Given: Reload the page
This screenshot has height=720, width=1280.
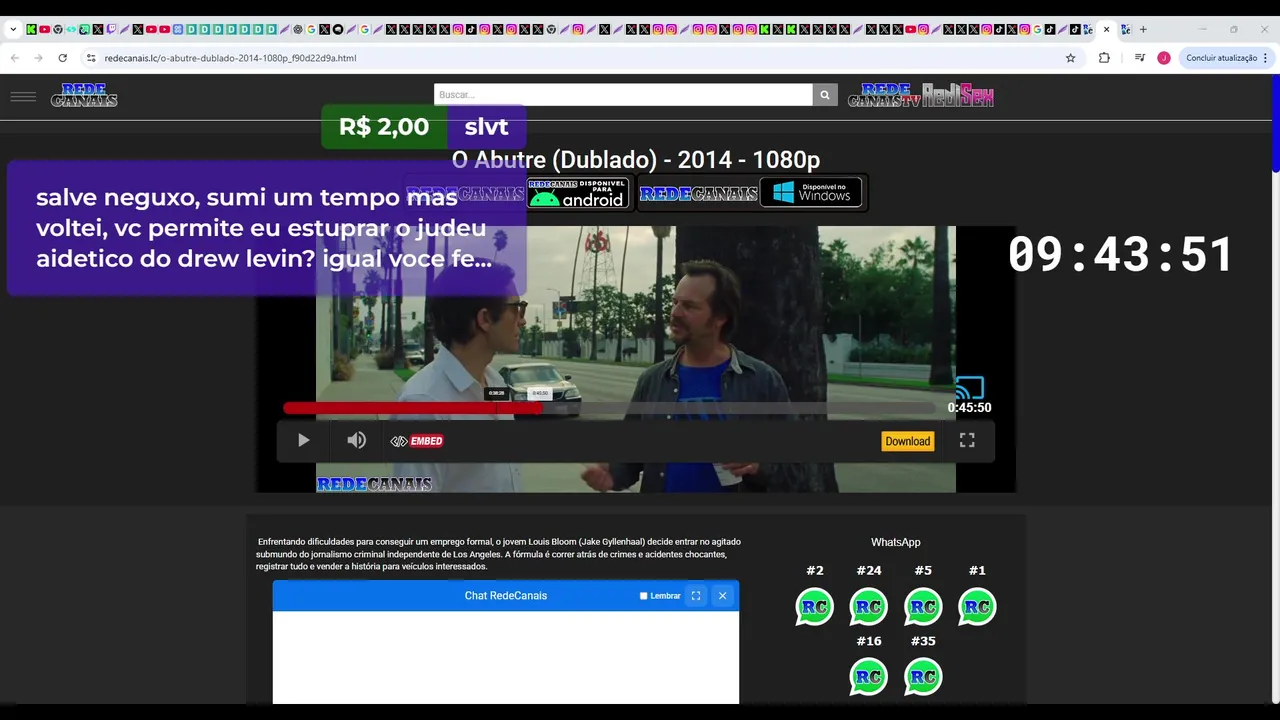Looking at the screenshot, I should 63,58.
